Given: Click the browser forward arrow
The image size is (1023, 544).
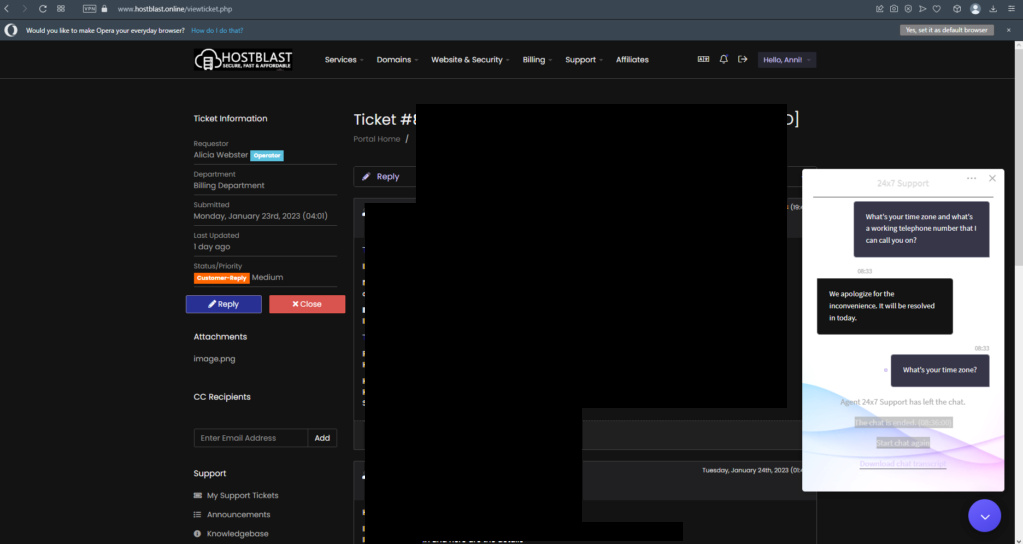Looking at the screenshot, I should [x=25, y=9].
